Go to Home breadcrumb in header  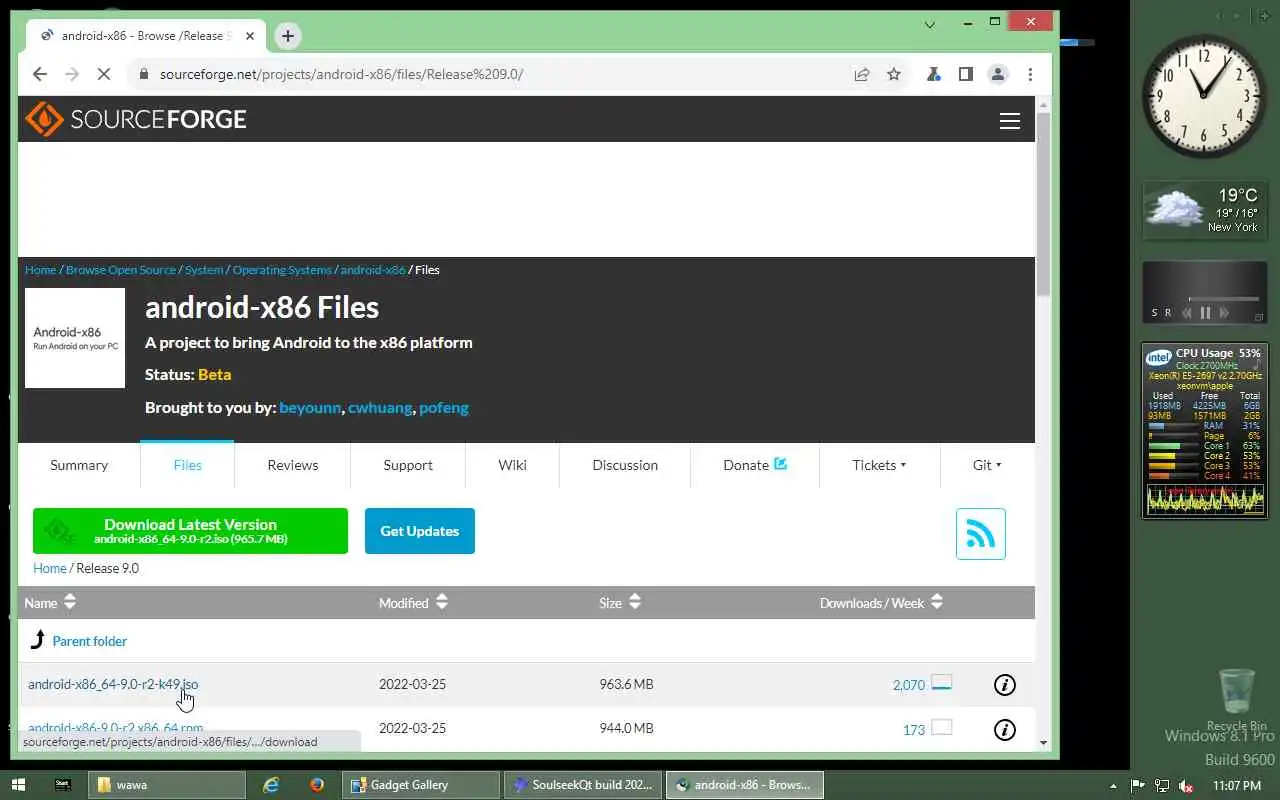click(41, 270)
